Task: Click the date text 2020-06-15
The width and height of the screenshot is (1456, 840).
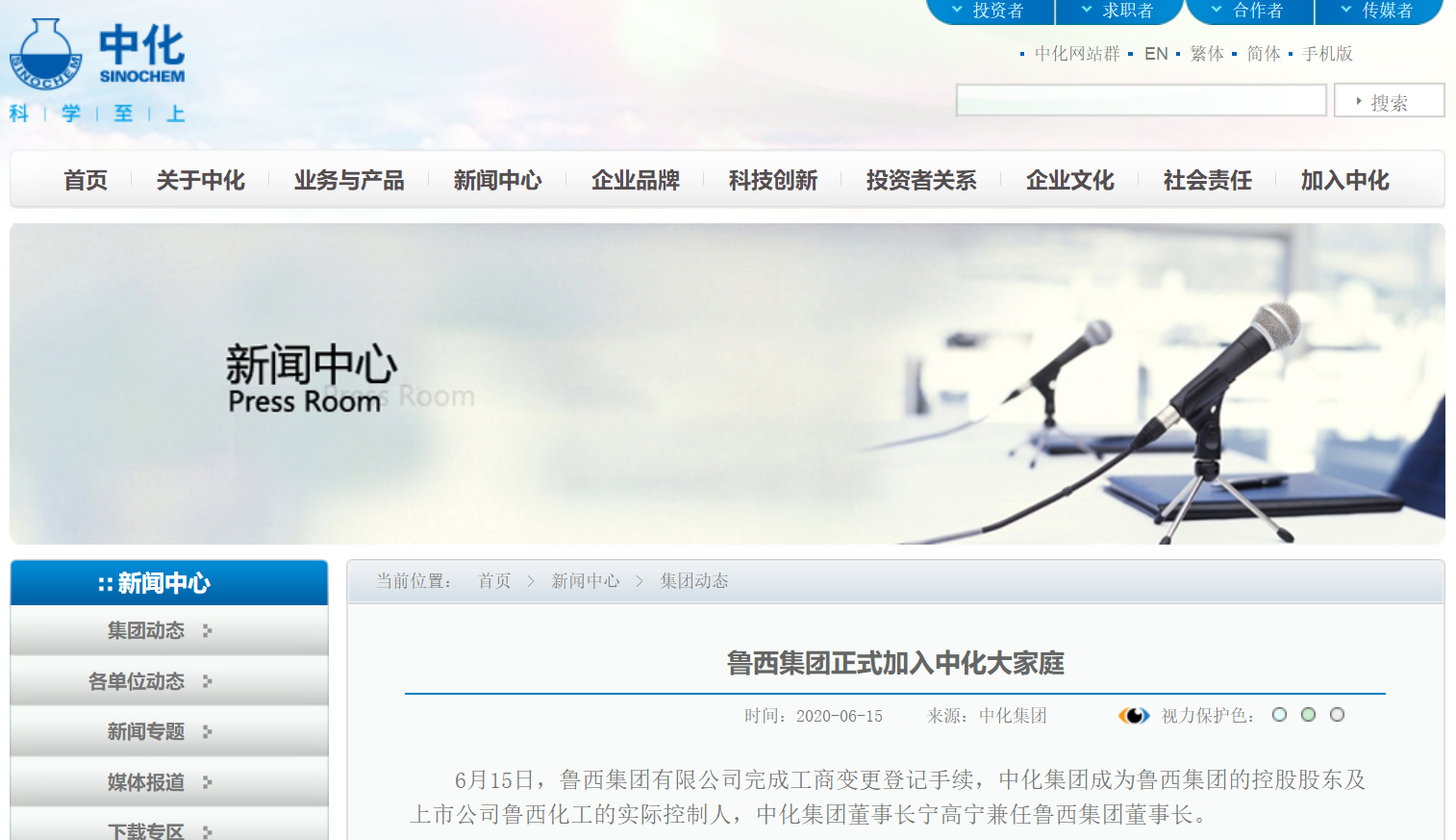Action: pos(839,716)
